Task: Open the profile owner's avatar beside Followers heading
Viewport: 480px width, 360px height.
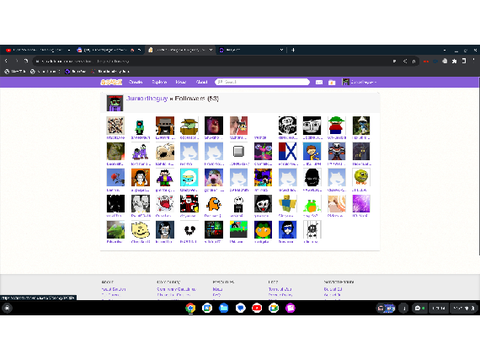Action: (115, 103)
